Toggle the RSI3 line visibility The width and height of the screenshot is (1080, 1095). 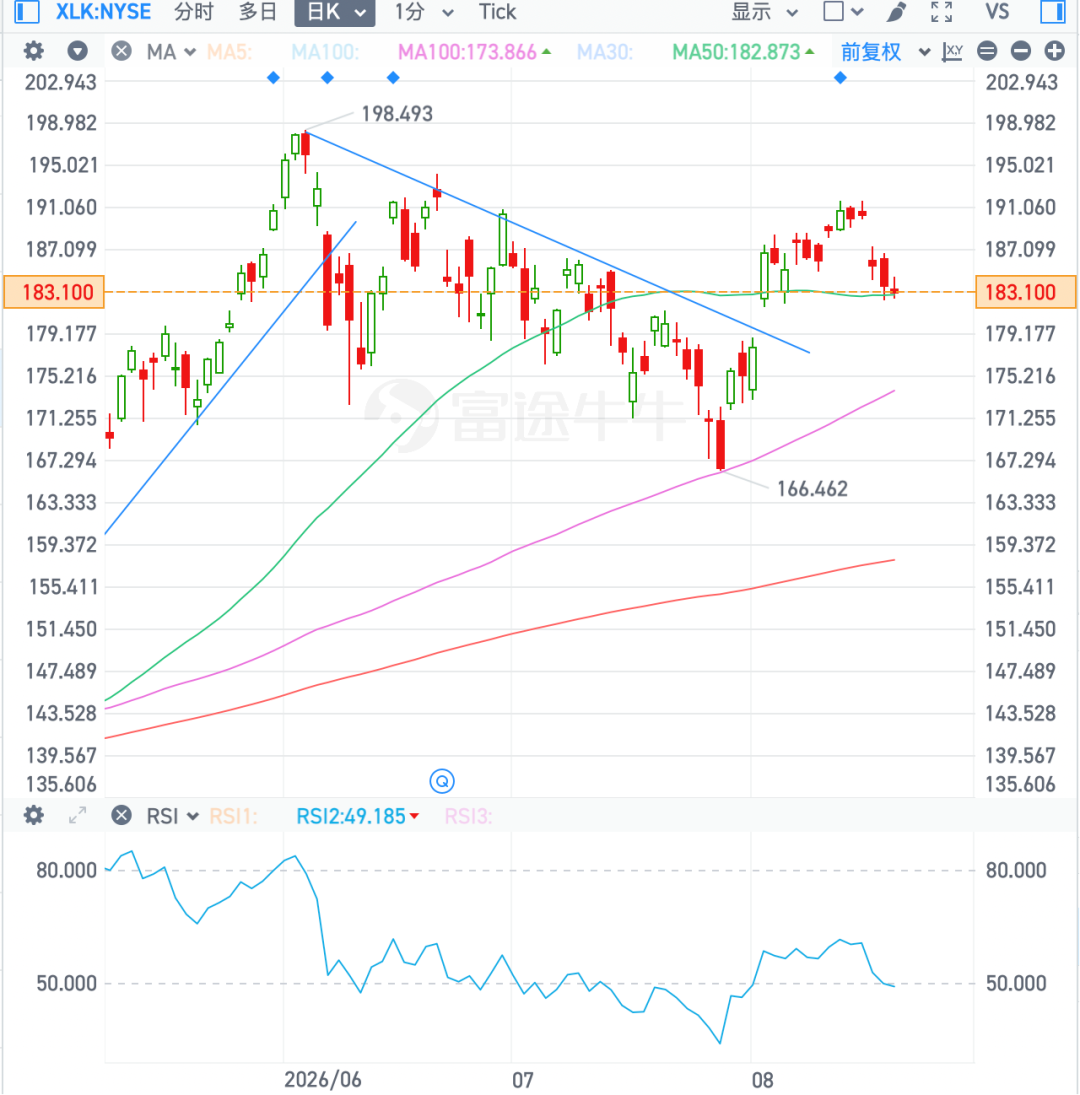tap(468, 816)
